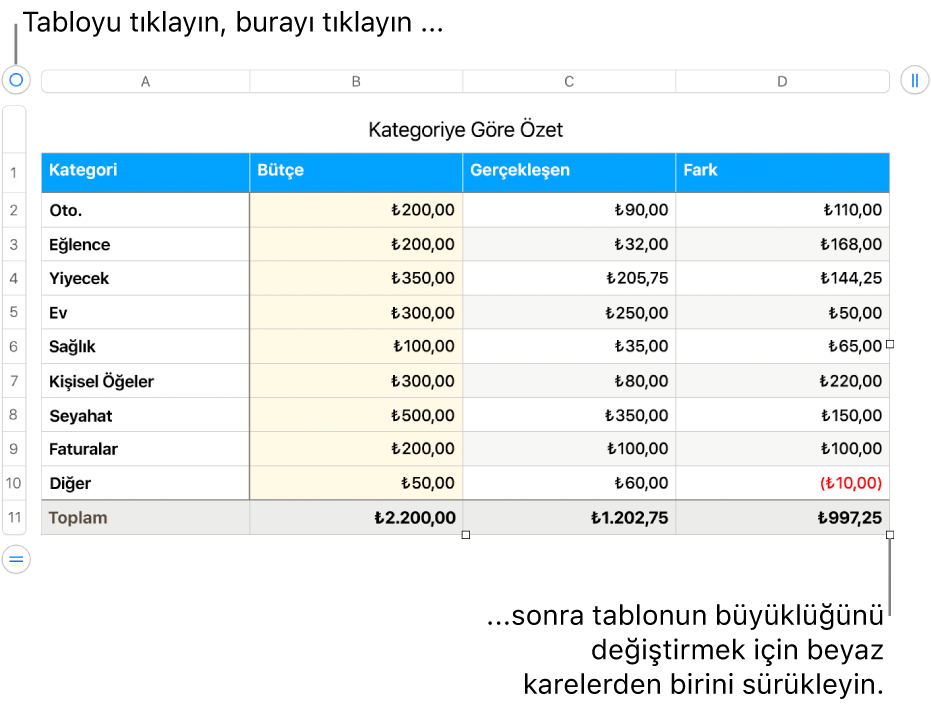The image size is (931, 713).
Task: Click total budget cell ₺2.200,00
Action: pos(356,518)
